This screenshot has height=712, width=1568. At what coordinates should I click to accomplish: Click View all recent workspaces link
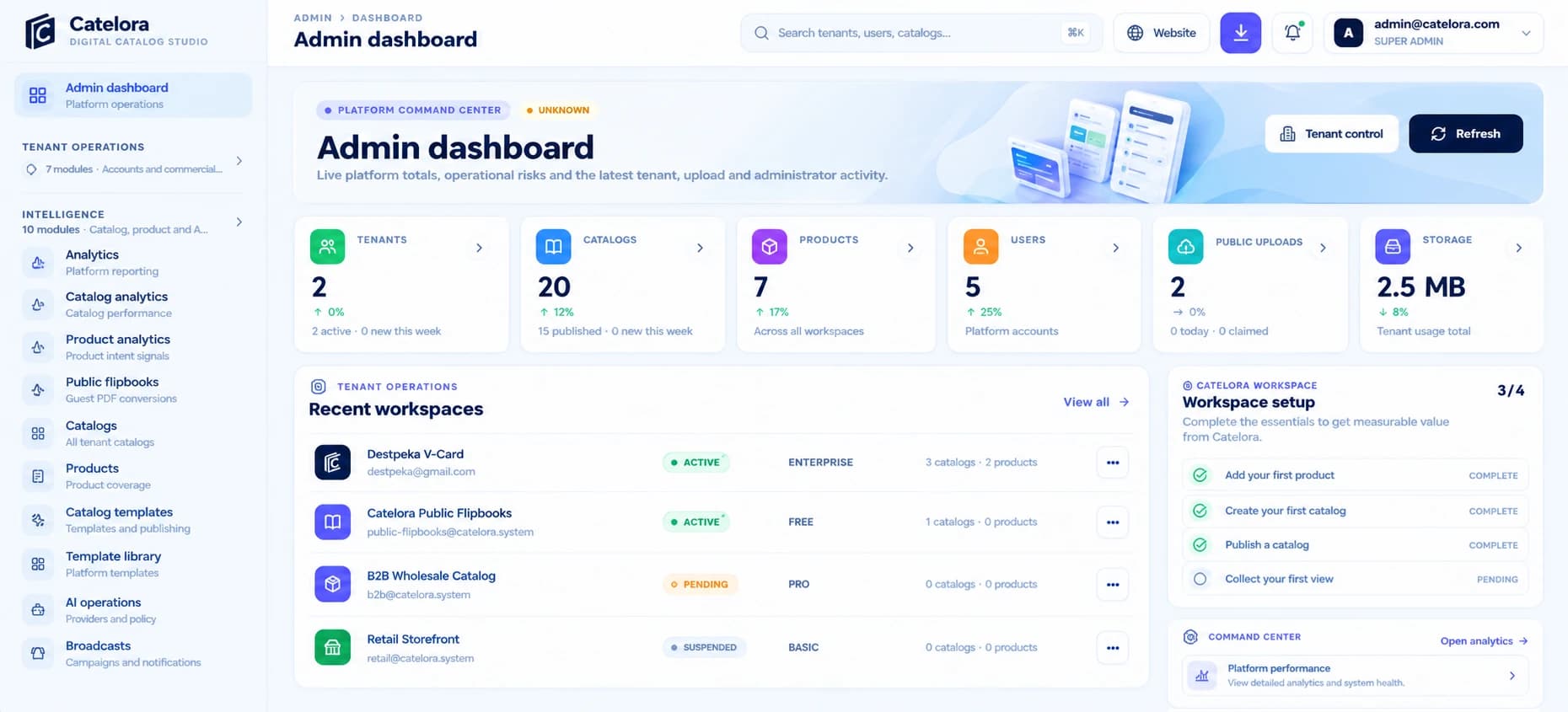pyautogui.click(x=1096, y=402)
